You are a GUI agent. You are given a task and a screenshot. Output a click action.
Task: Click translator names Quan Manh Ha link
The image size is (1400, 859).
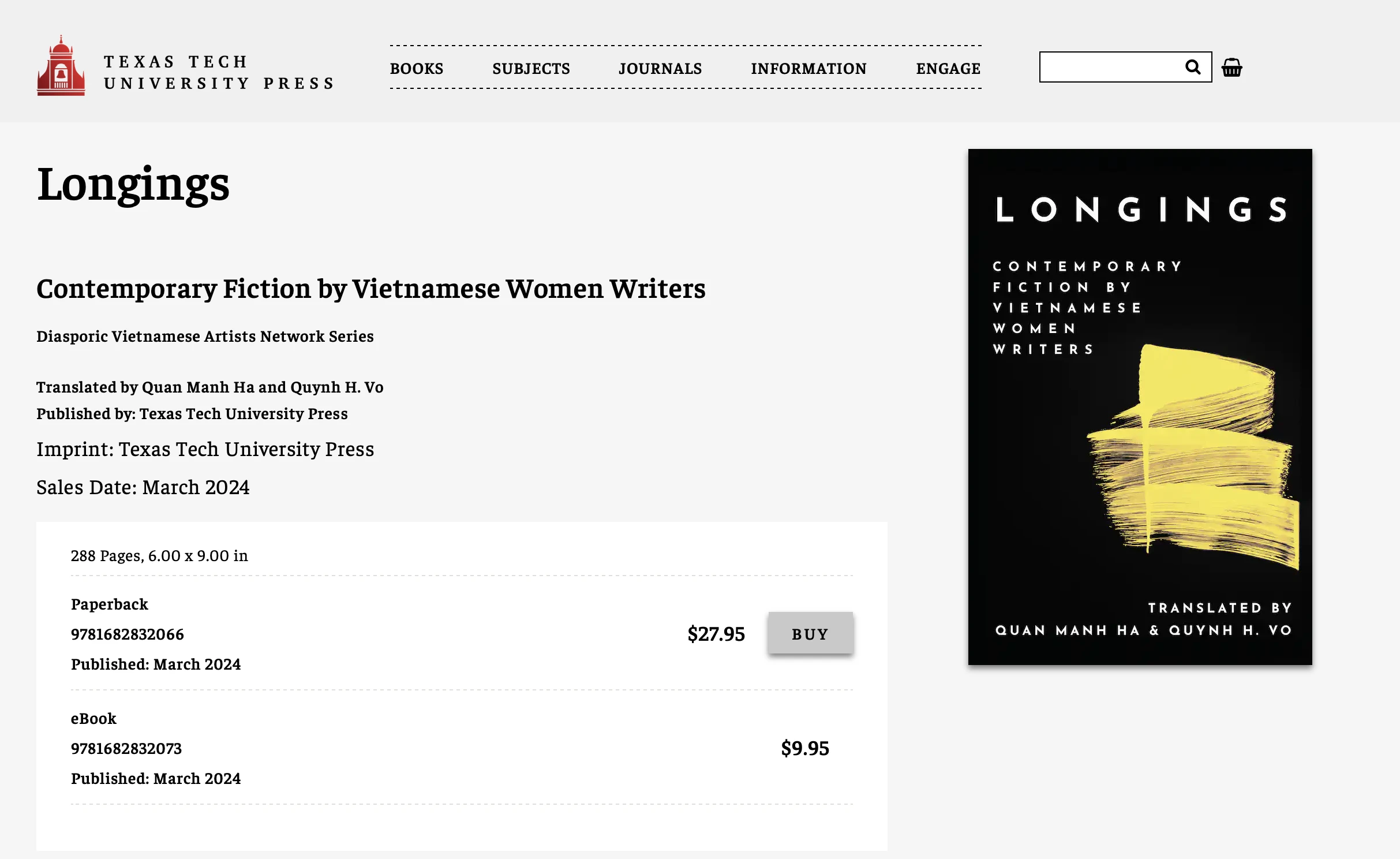(198, 387)
